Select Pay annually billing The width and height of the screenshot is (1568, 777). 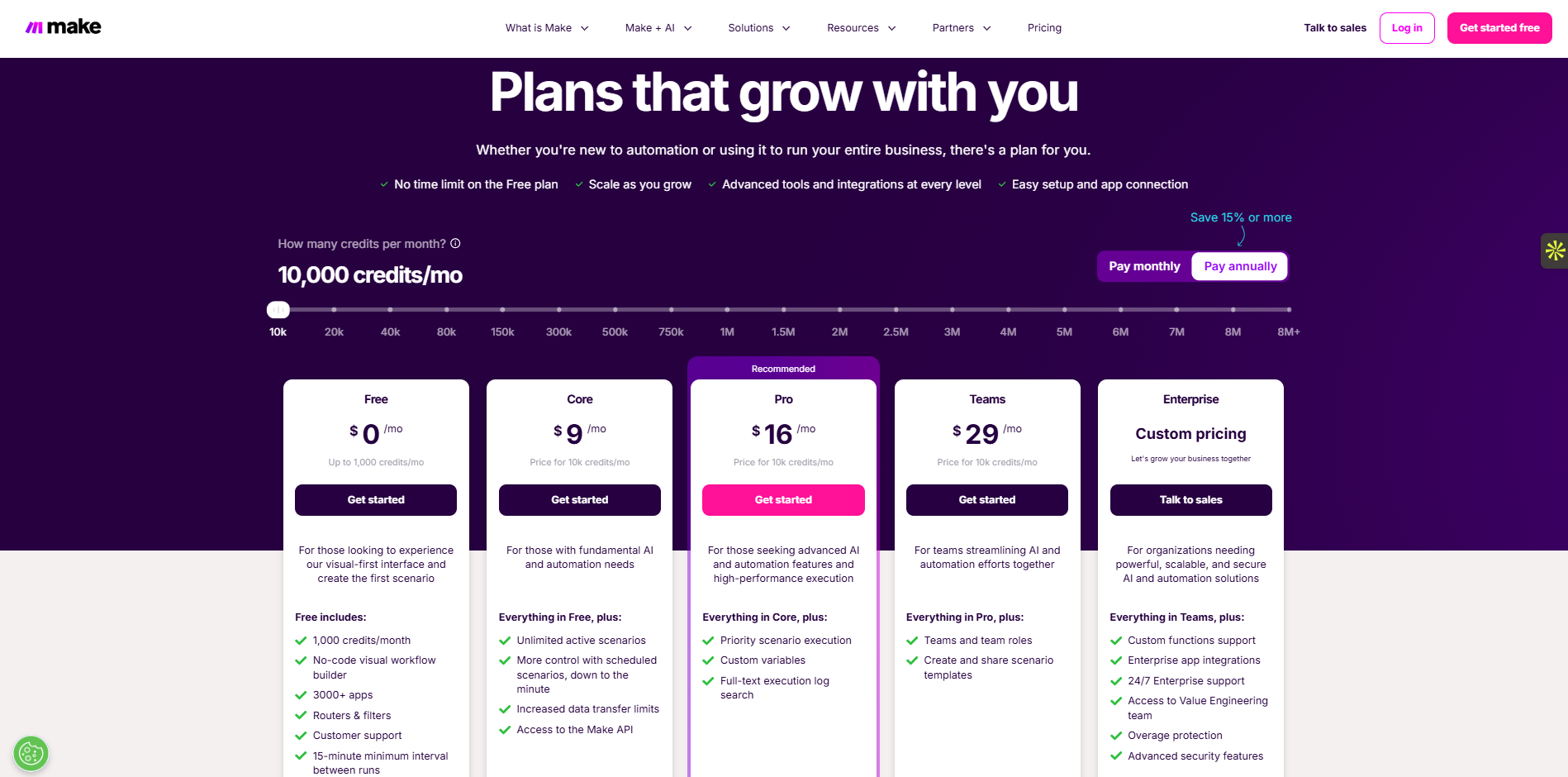click(1239, 265)
